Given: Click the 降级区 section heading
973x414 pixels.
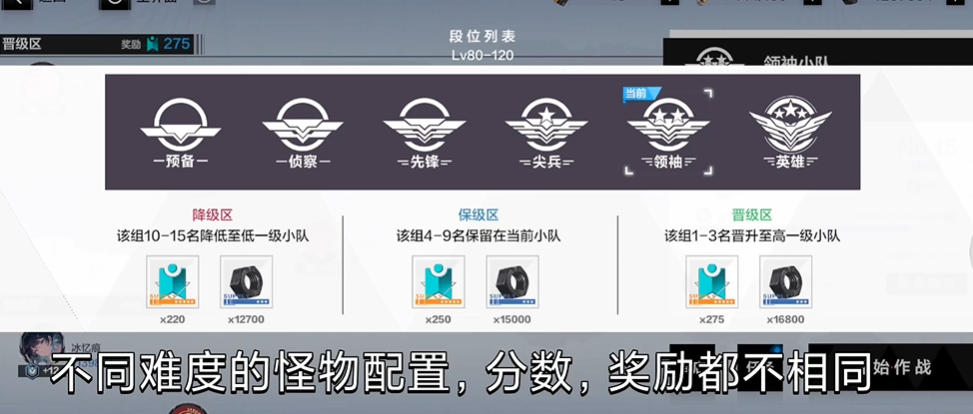Looking at the screenshot, I should [212, 215].
